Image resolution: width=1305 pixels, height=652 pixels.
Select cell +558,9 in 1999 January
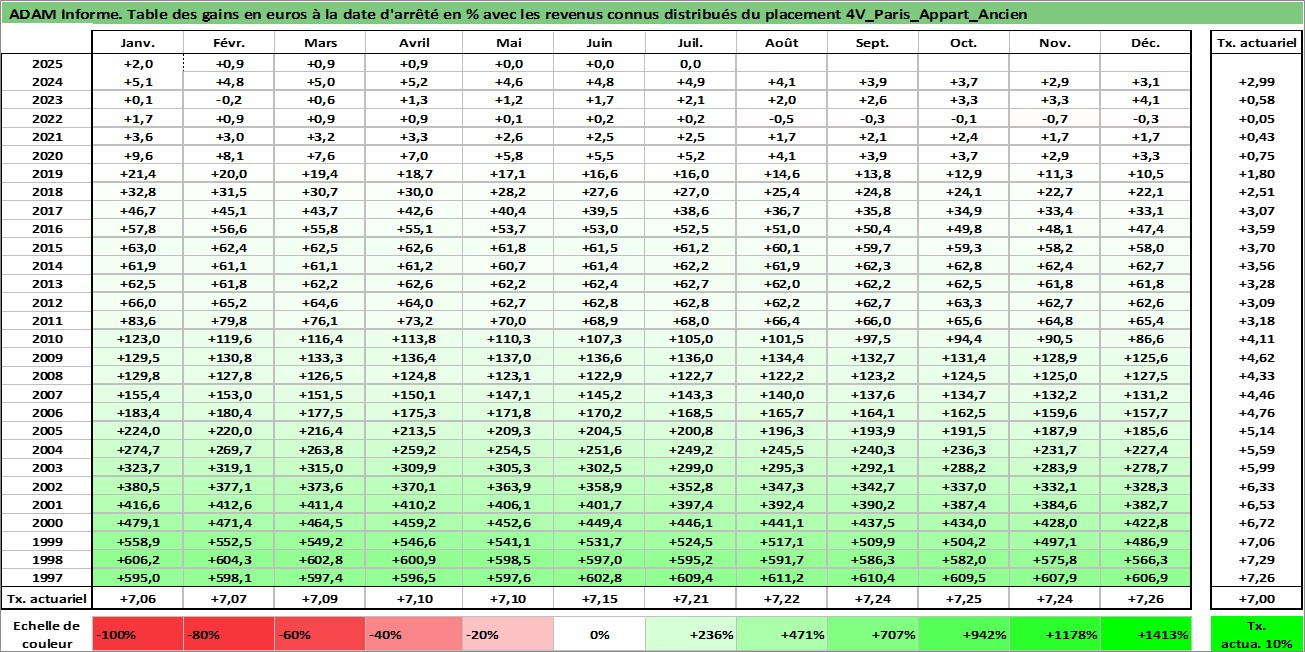pyautogui.click(x=138, y=541)
